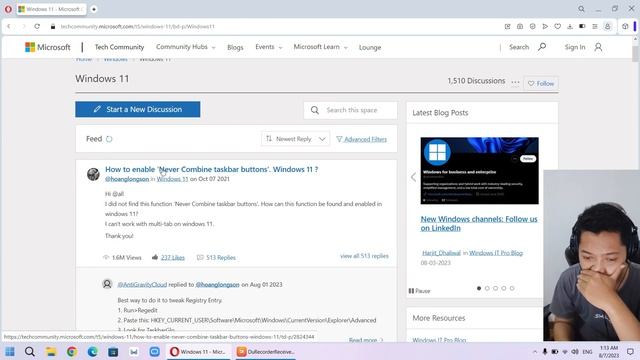Open Windows IT Pro Blog link under post
The image size is (640, 360).
point(496,253)
